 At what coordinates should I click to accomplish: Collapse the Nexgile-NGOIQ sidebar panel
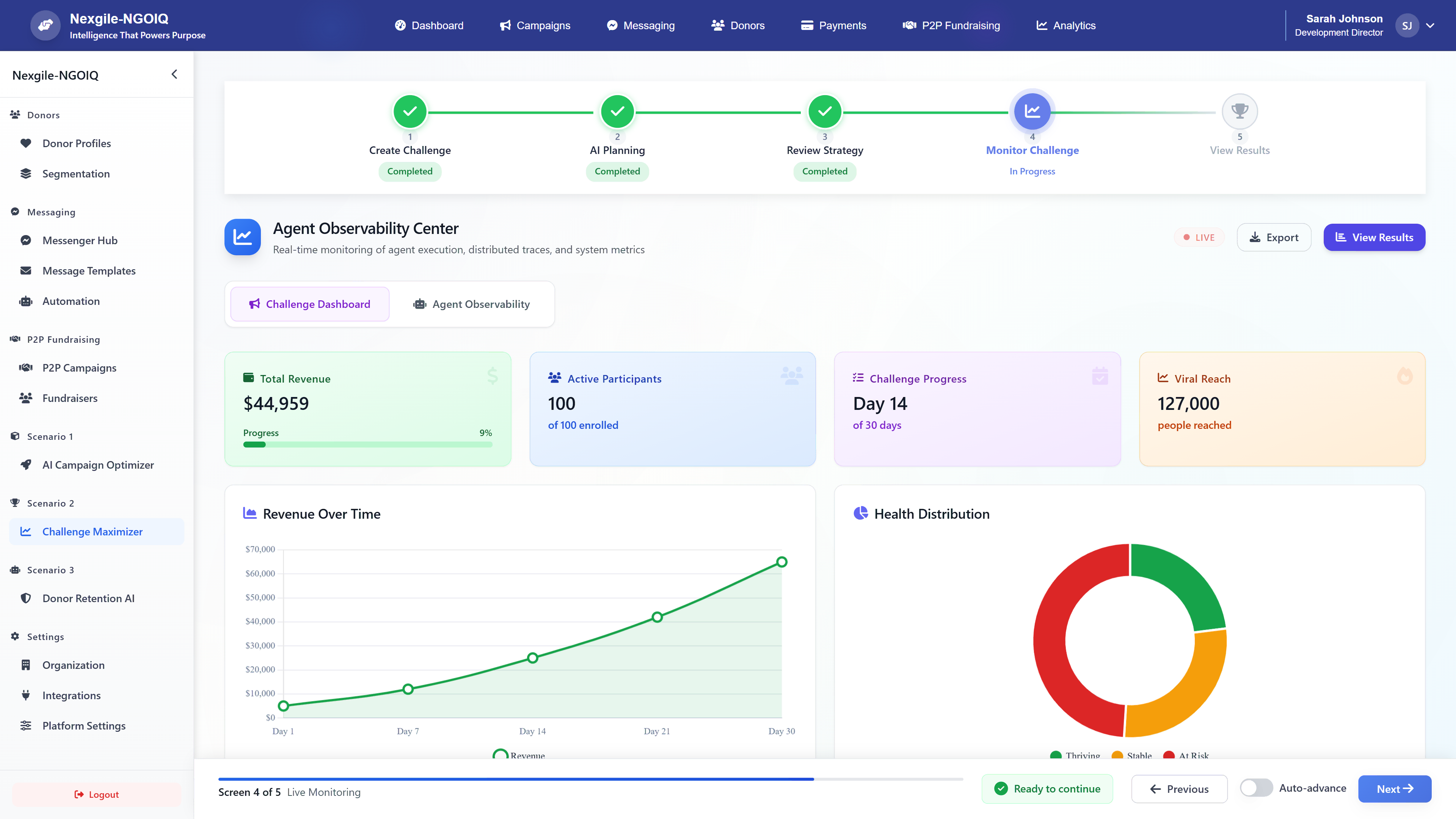point(174,74)
